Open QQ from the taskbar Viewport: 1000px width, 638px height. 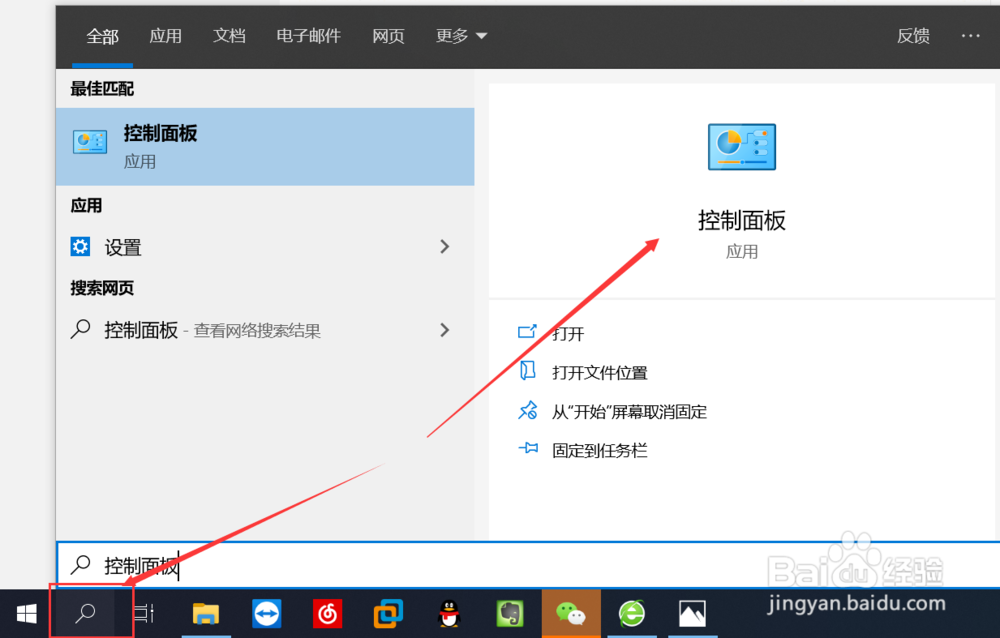[448, 613]
